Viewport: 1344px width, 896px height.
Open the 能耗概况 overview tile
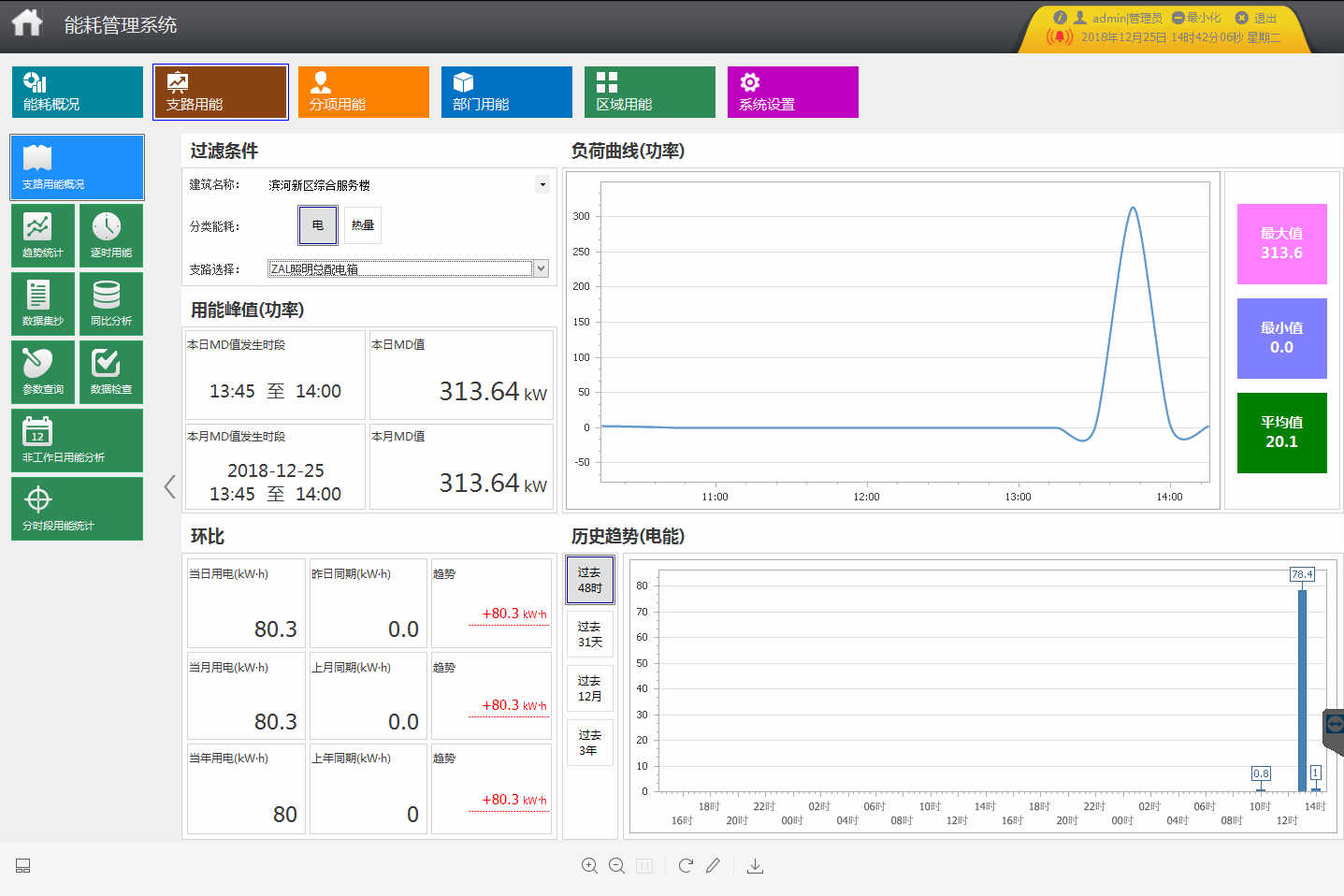(x=78, y=92)
